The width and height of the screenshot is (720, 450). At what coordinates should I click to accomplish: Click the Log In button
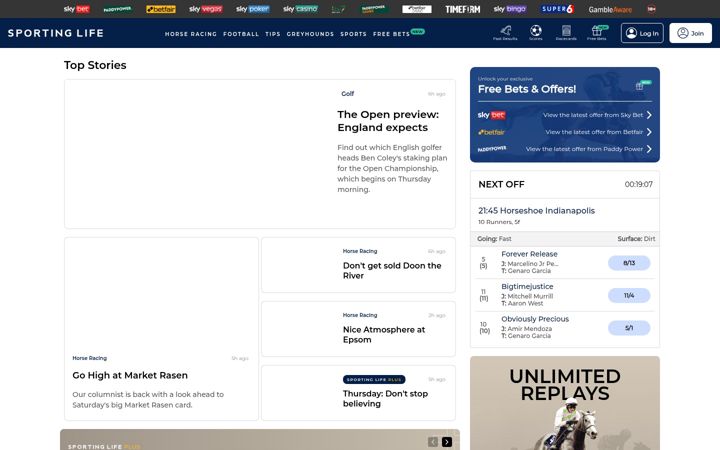click(642, 33)
